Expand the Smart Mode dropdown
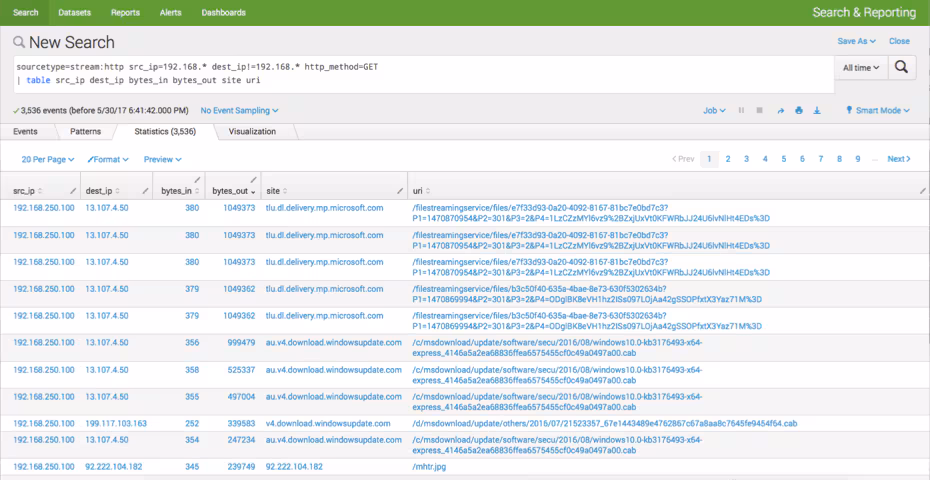 point(878,111)
